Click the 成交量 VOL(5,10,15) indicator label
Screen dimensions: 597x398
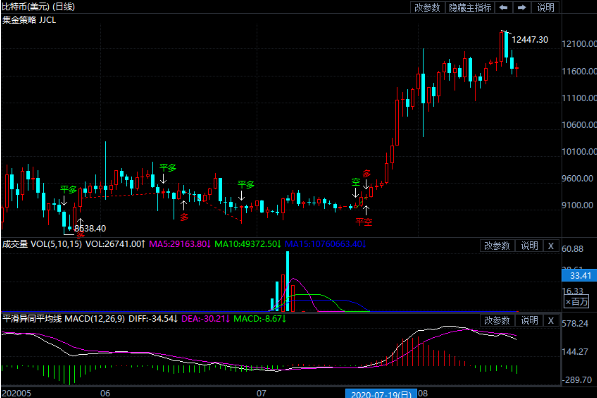click(x=42, y=244)
